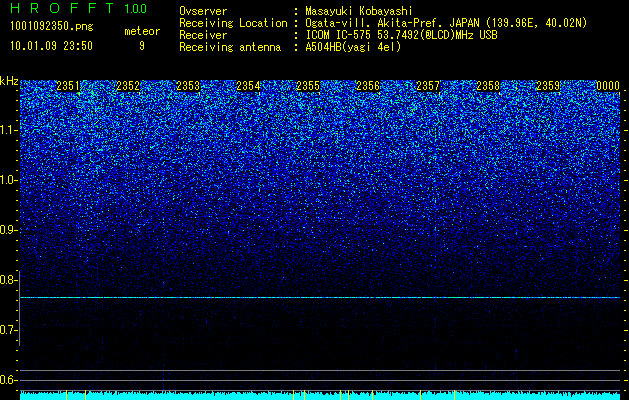Click the Receiving antenna field label
The width and height of the screenshot is (629, 400).
[230, 47]
